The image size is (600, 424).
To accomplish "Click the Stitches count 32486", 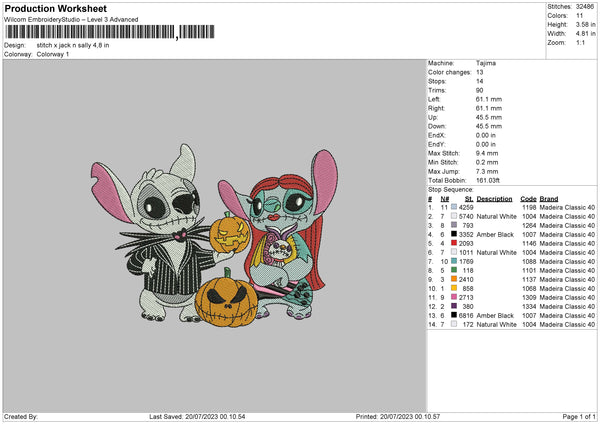I will pyautogui.click(x=585, y=7).
